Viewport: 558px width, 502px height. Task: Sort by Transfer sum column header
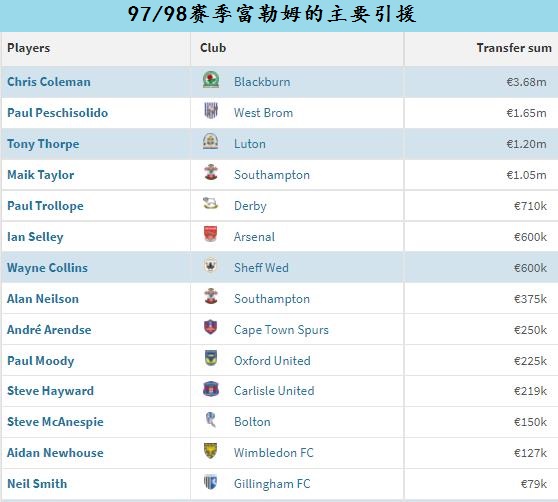pyautogui.click(x=514, y=48)
